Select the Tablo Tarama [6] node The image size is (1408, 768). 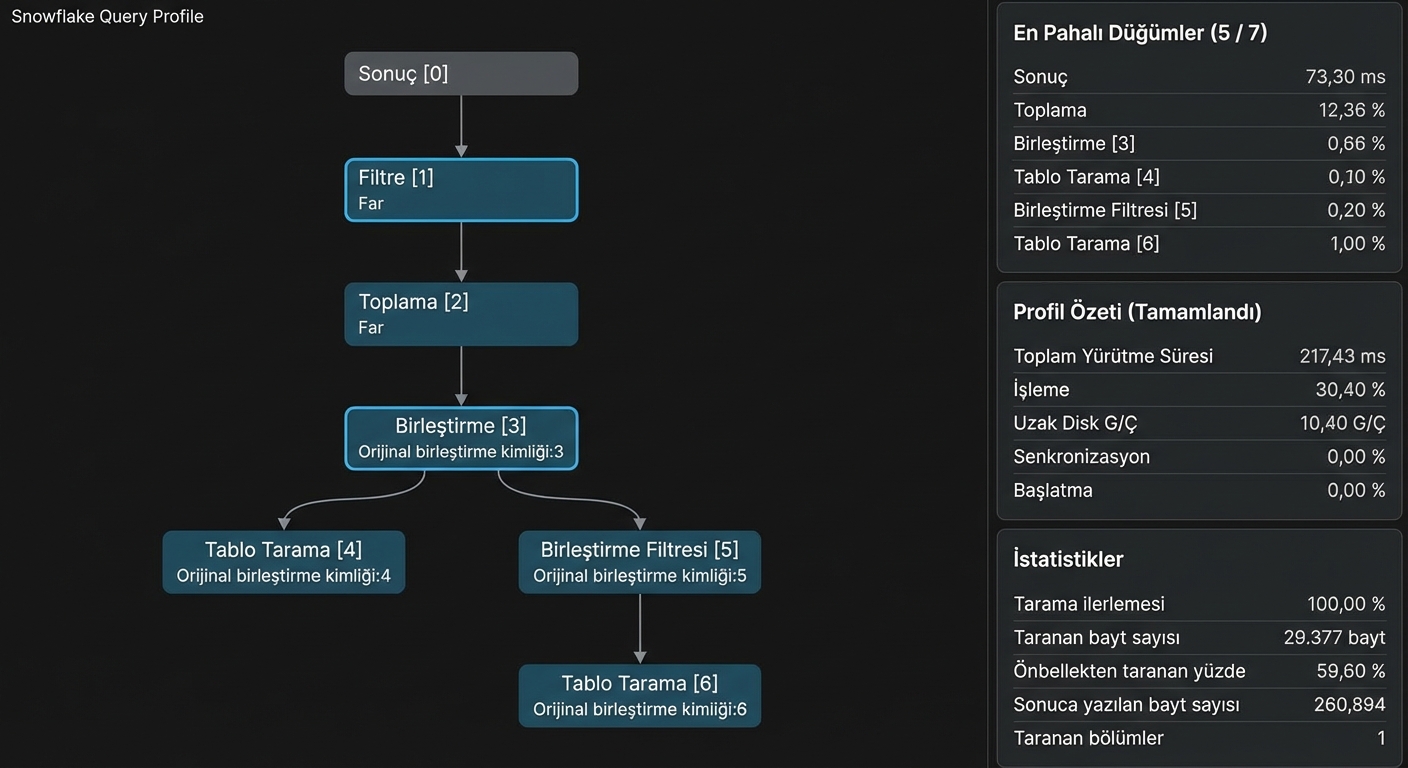point(640,695)
